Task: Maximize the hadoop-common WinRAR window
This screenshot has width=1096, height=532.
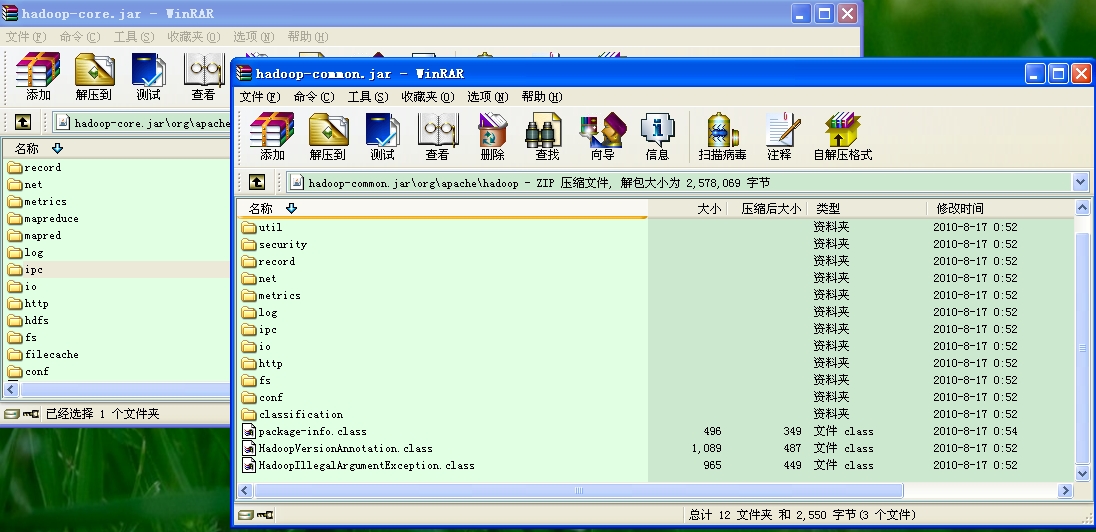Action: pyautogui.click(x=1058, y=73)
